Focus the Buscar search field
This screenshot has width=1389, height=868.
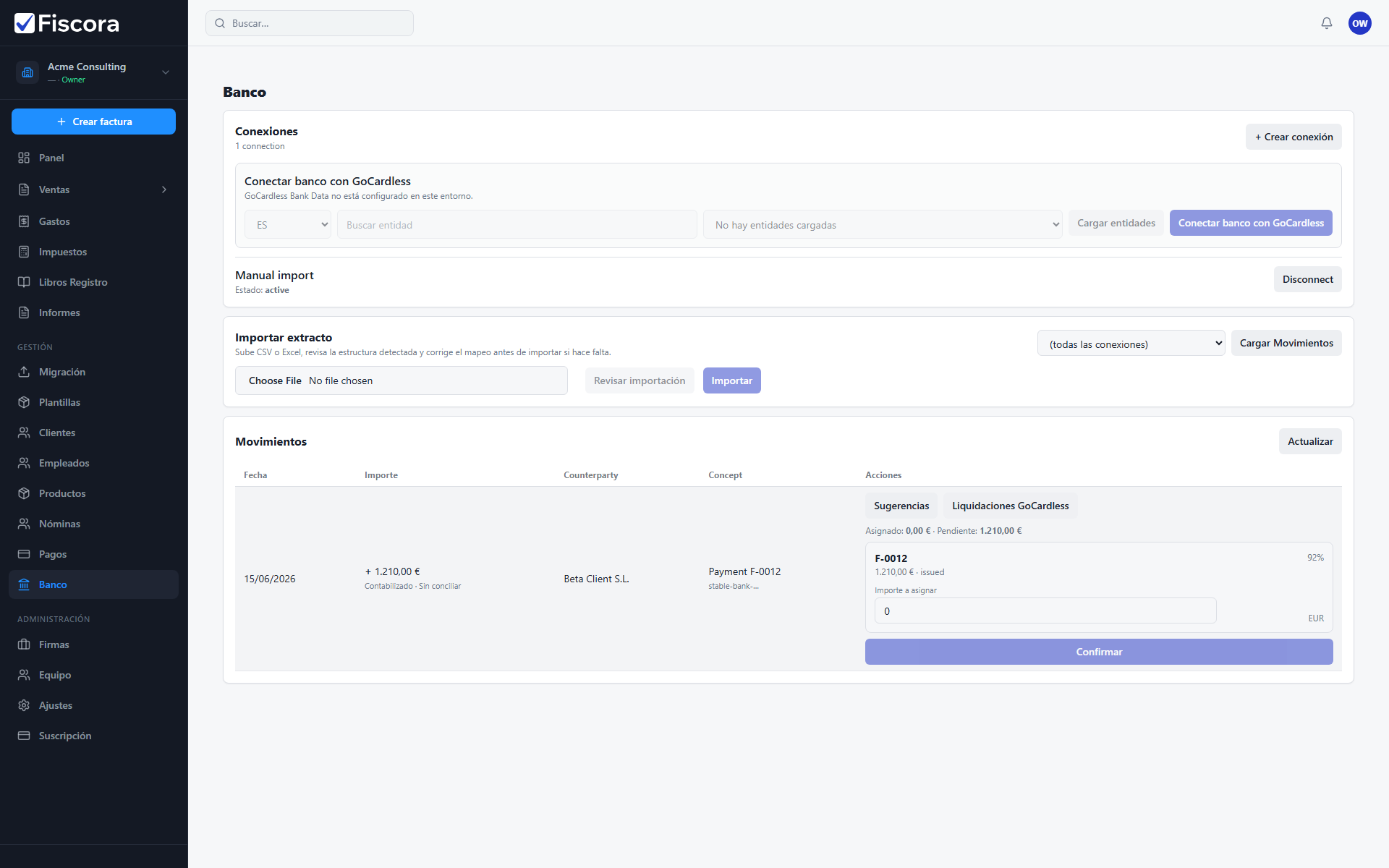(x=310, y=23)
